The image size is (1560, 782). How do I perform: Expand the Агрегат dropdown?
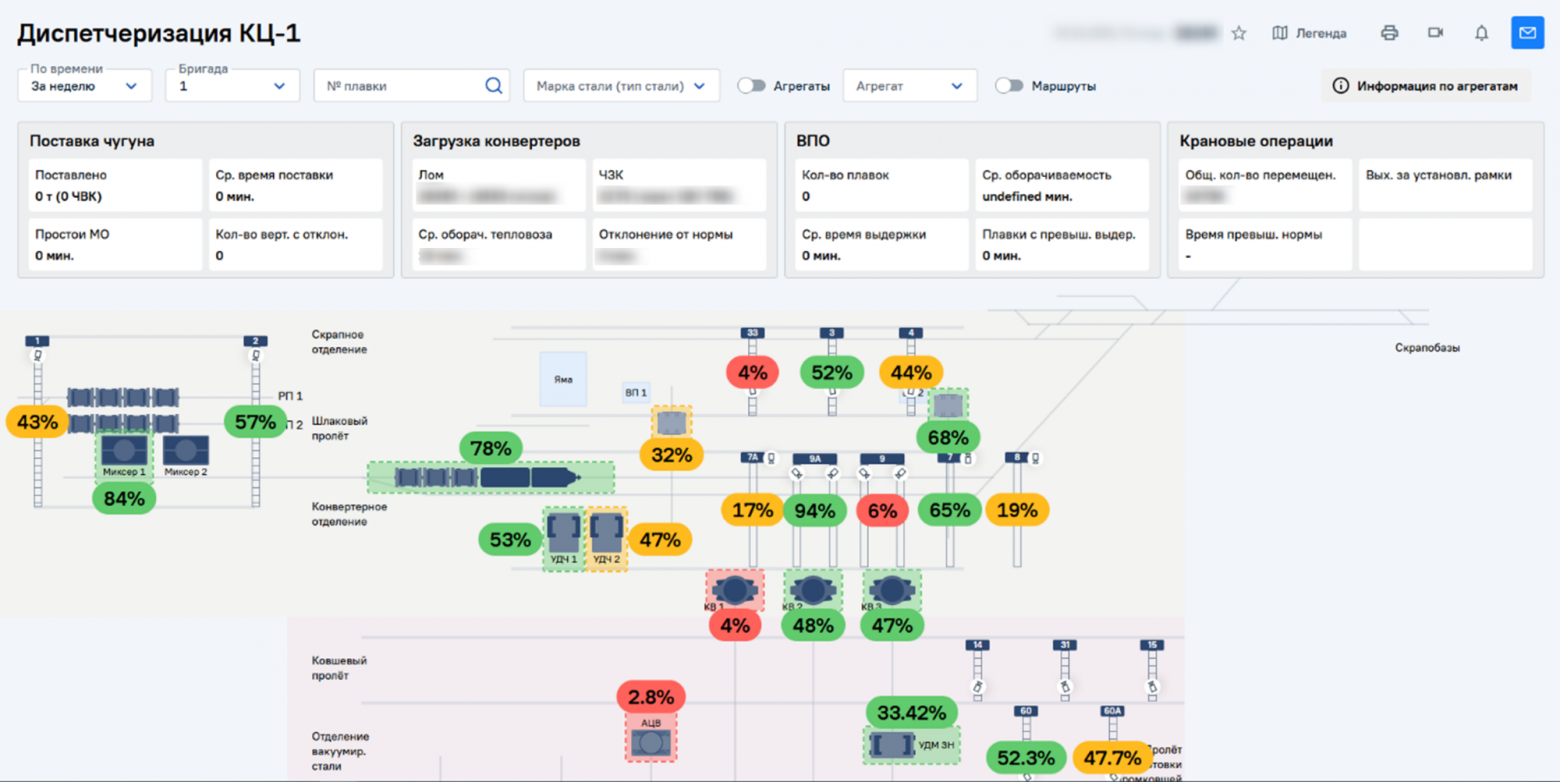pos(909,86)
